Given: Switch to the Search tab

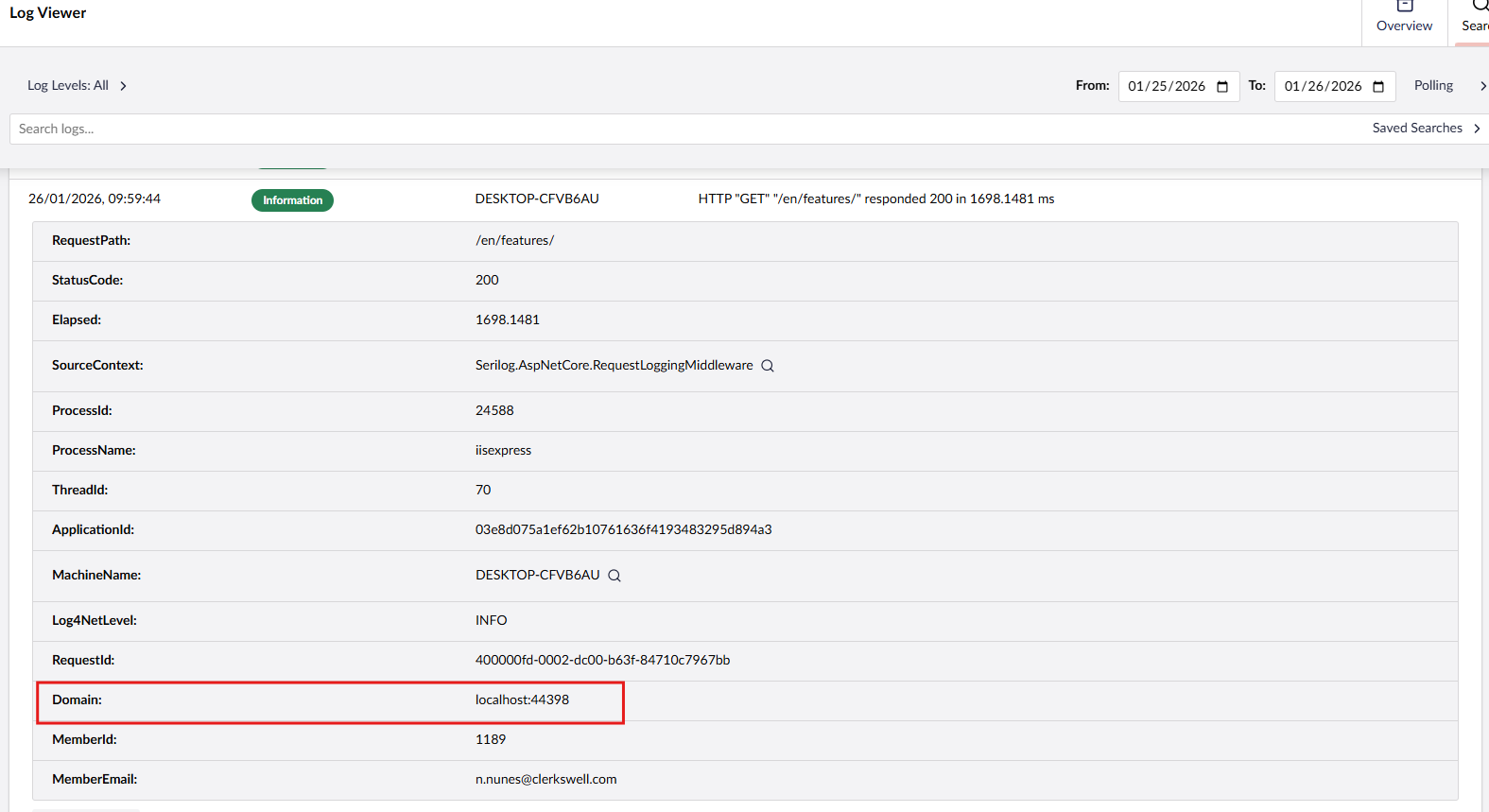Looking at the screenshot, I should click(x=1475, y=19).
